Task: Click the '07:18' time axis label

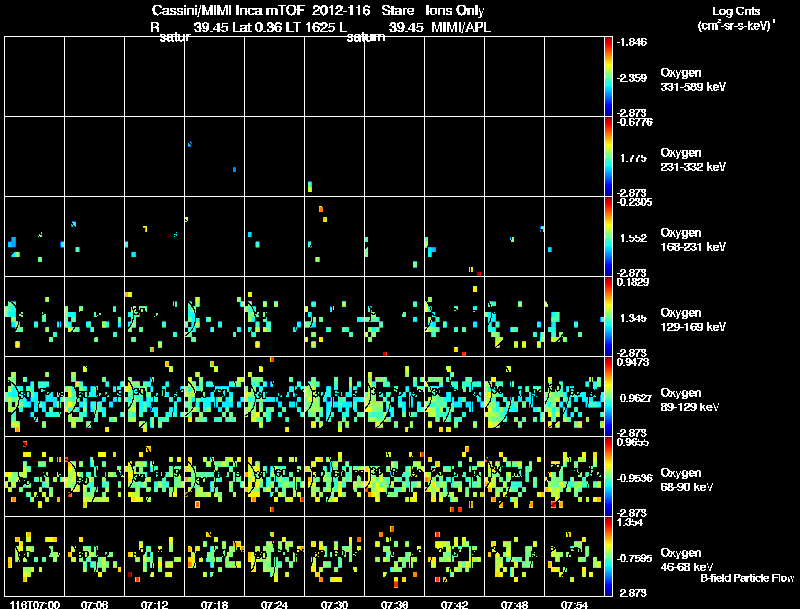Action: [214, 604]
